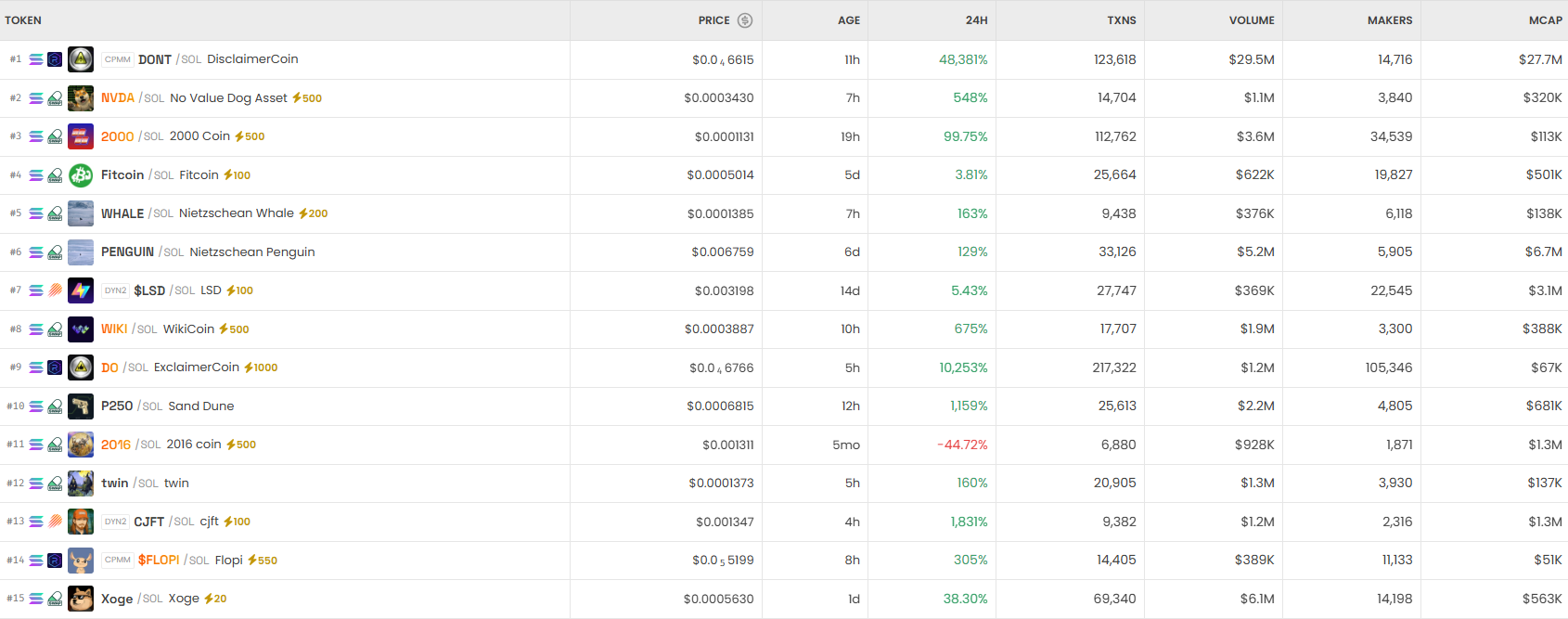Sort by MAKERS column header

(x=1389, y=20)
